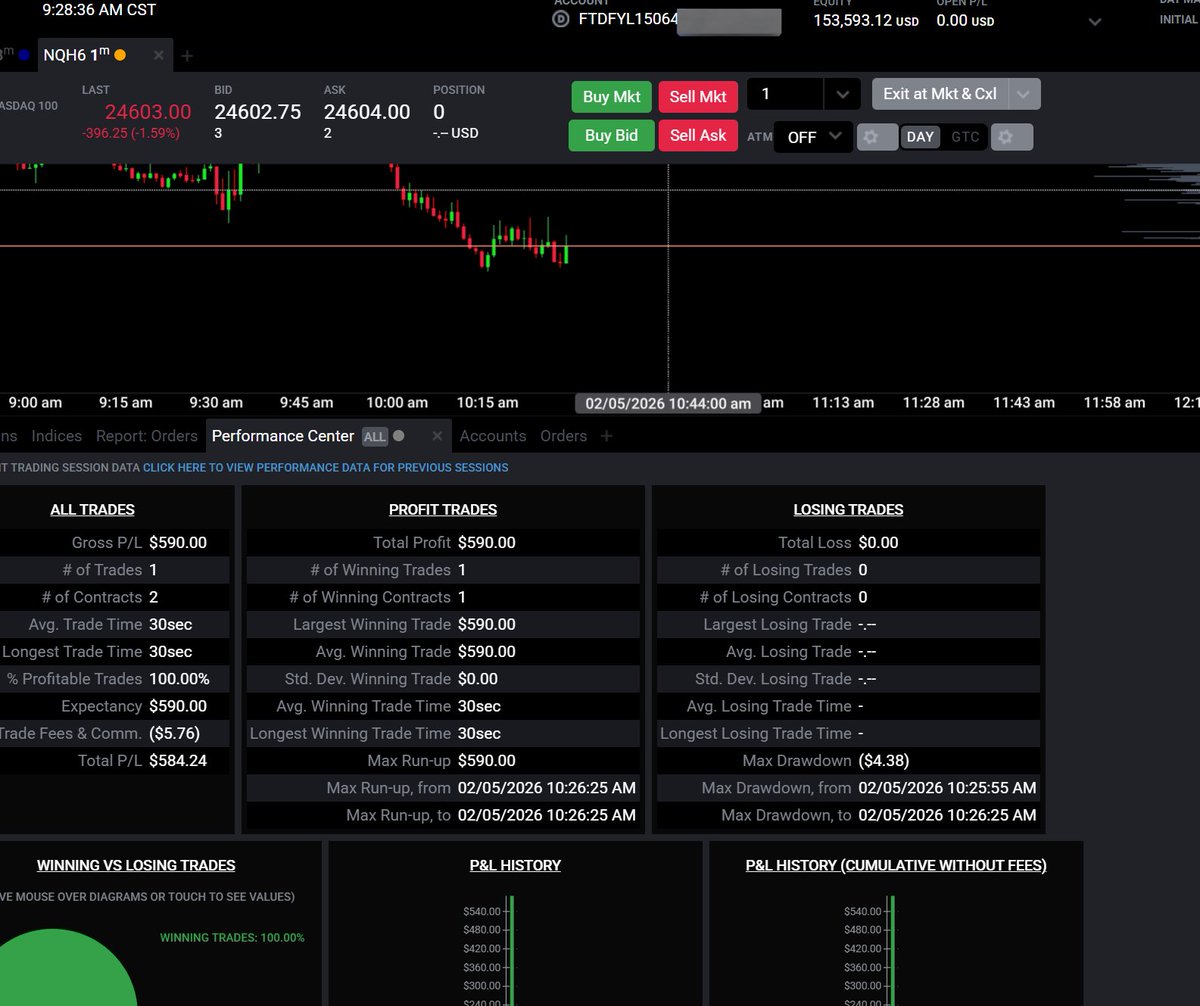Screen dimensions: 1200x1006
Task: Click the bid price 24602.75
Action: [258, 112]
